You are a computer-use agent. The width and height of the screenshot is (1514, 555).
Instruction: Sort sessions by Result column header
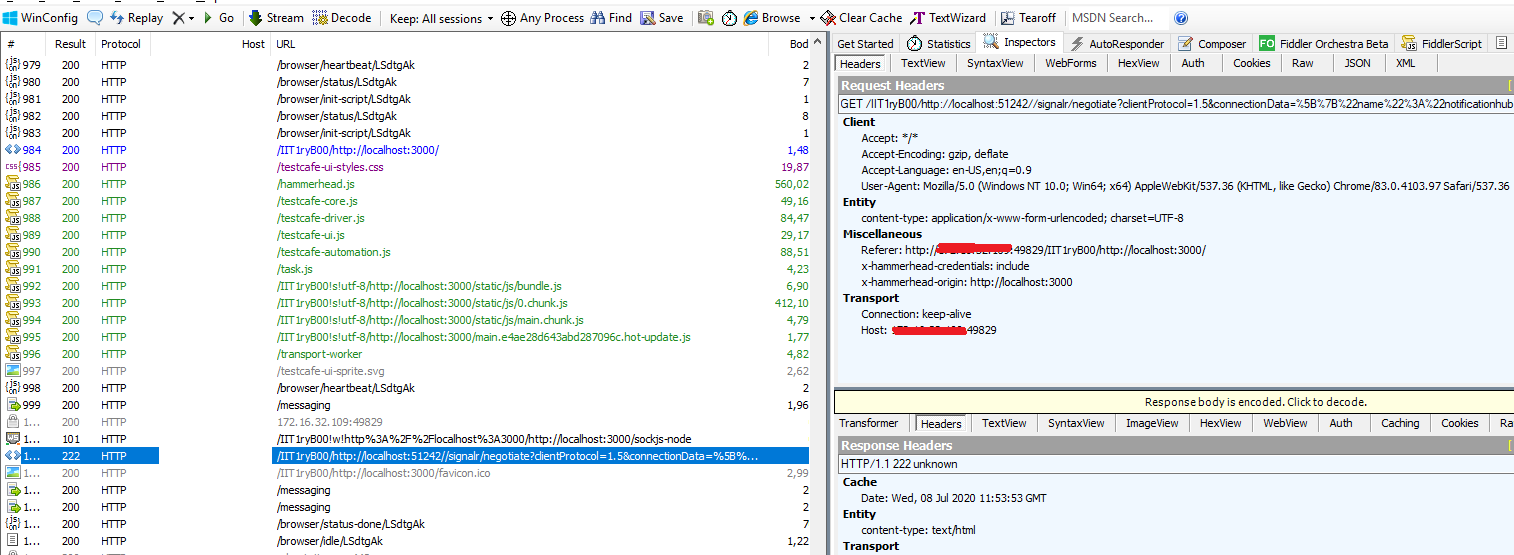point(71,44)
